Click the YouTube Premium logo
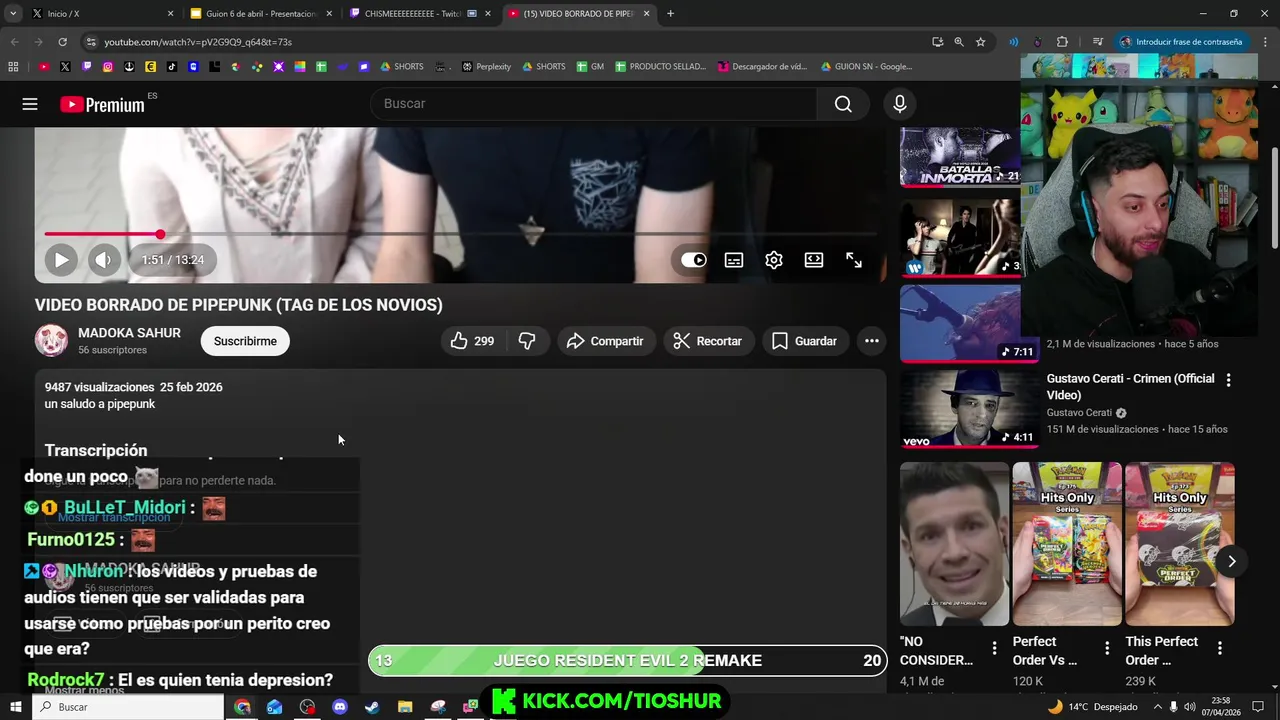The image size is (1280, 720). [102, 104]
